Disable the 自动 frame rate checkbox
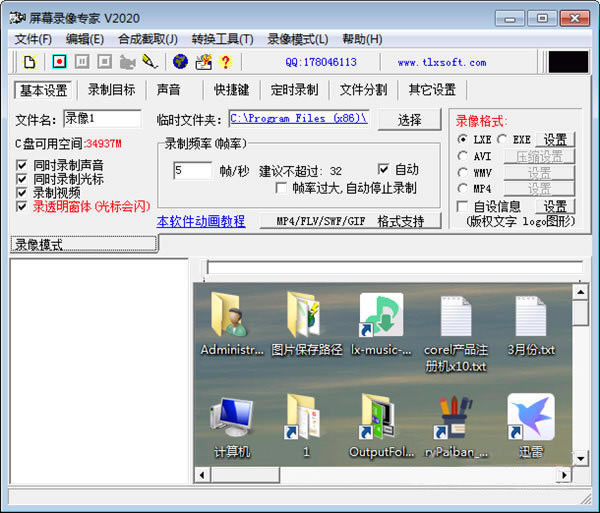 click(384, 169)
